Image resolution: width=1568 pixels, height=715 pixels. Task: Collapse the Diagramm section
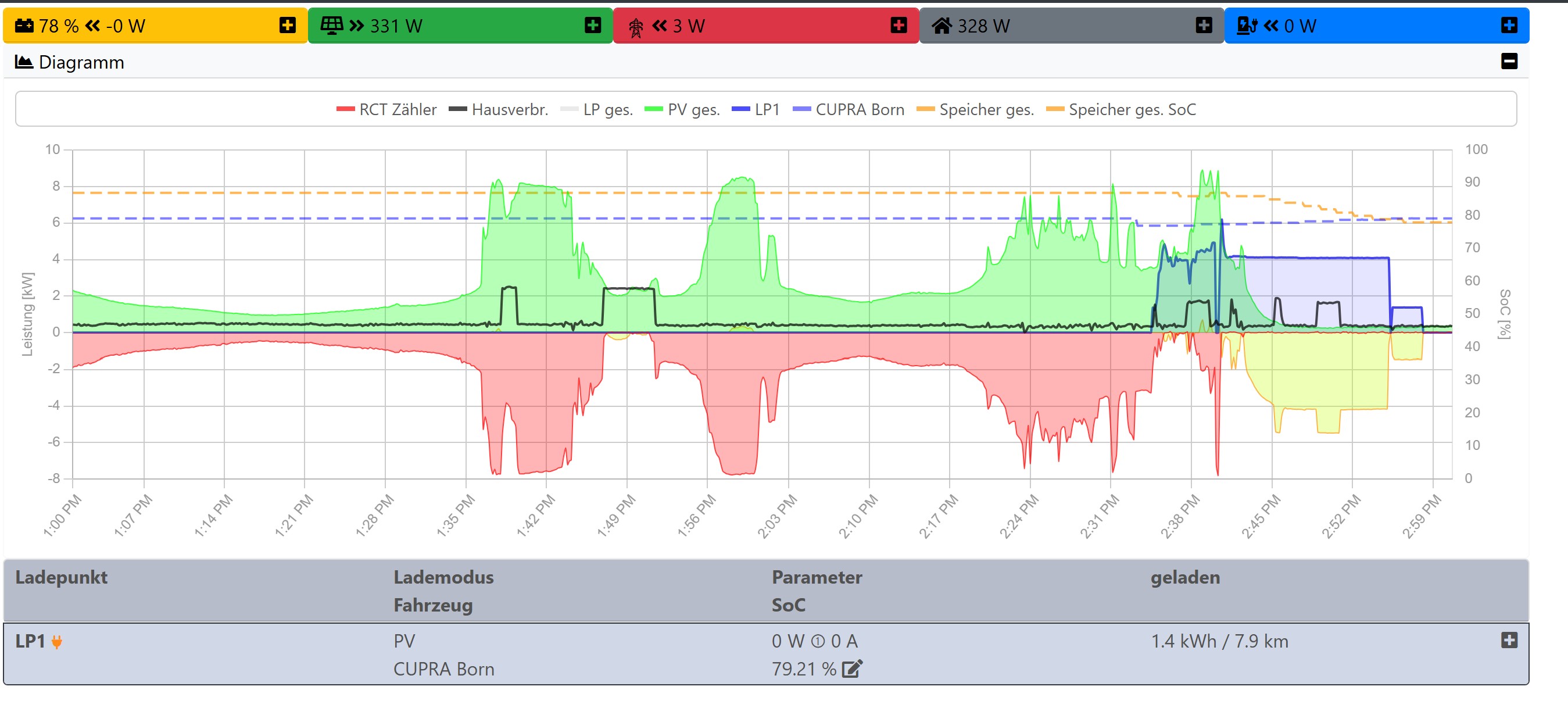point(1509,62)
